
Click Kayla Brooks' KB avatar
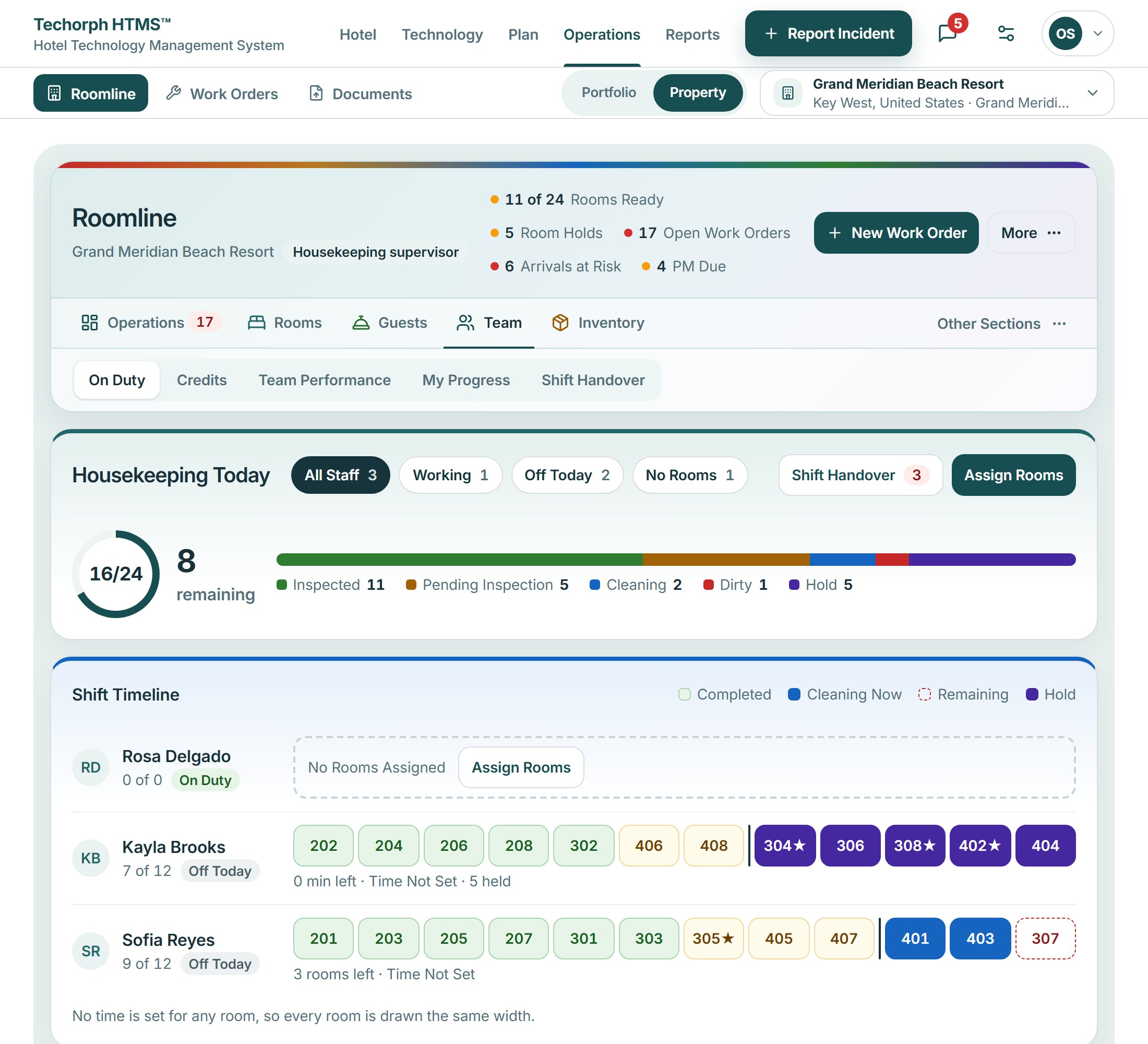click(91, 858)
